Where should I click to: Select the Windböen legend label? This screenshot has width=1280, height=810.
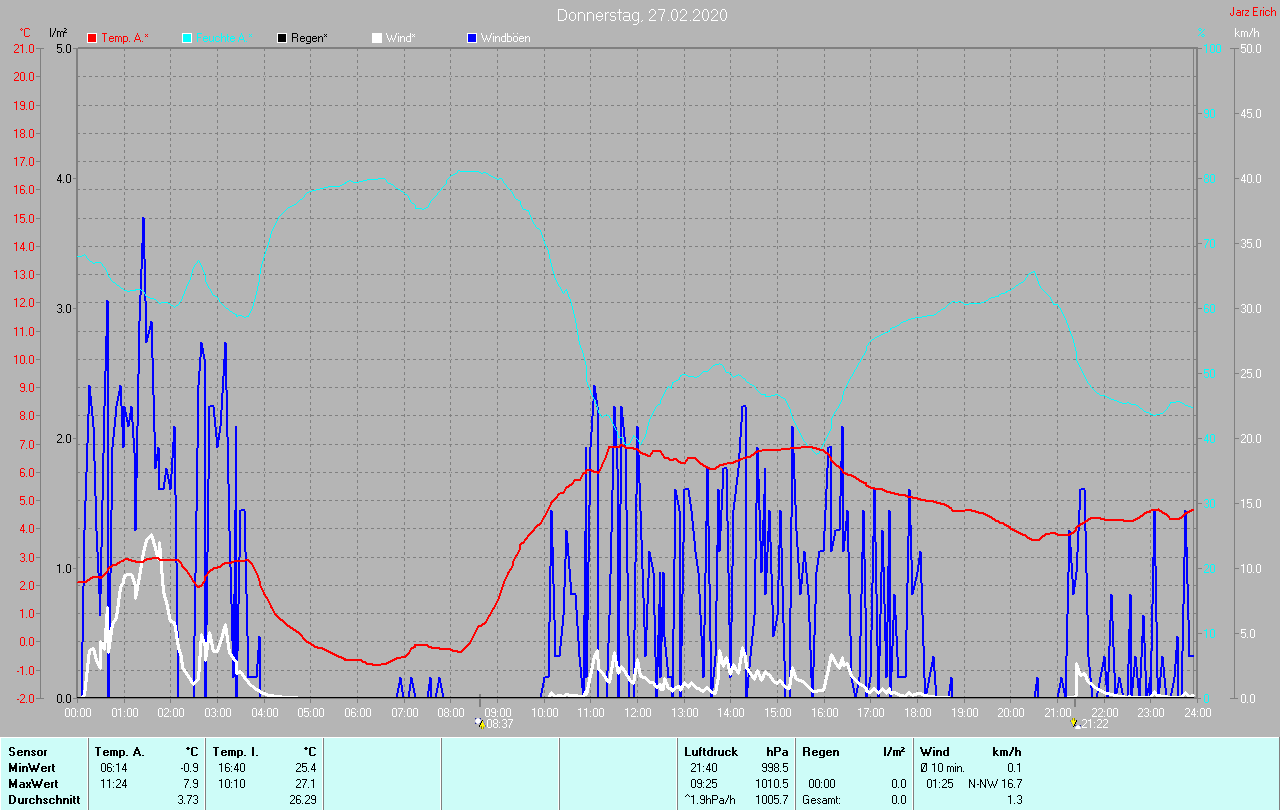point(506,38)
